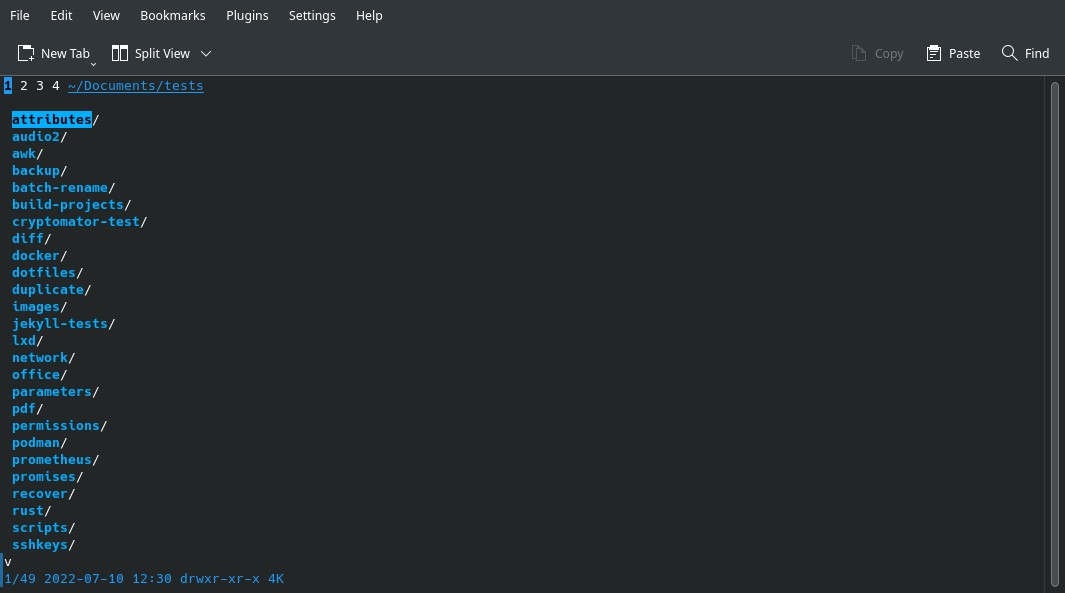The image size is (1065, 593).
Task: Select the permissions directory
Action: [x=56, y=425]
